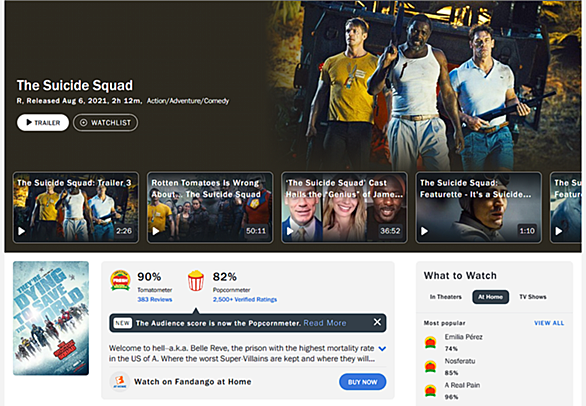586x406 pixels.
Task: Click Read More in Popcornmeter notice
Action: coord(325,323)
